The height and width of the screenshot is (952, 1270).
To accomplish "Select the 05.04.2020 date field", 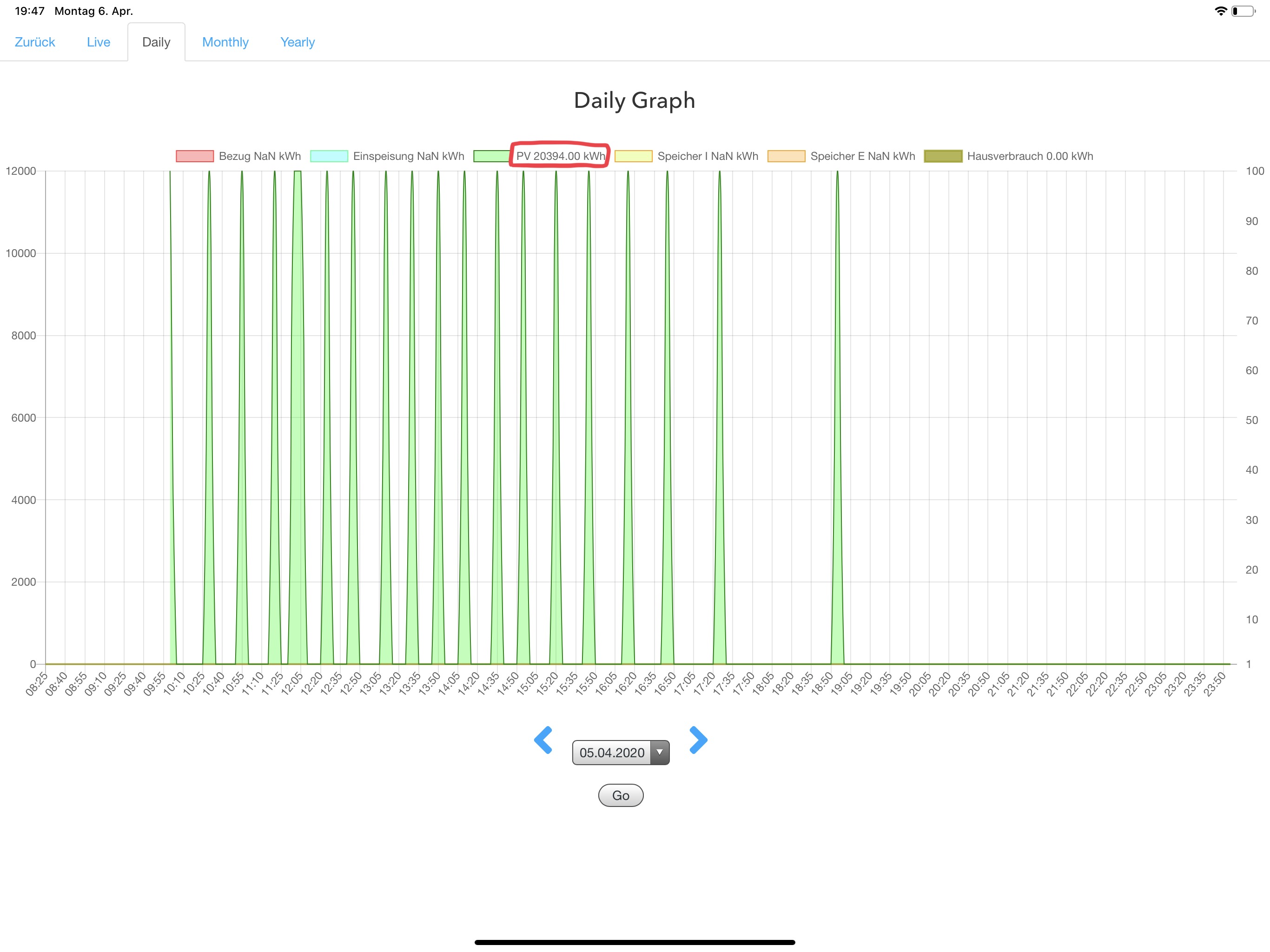I will pos(611,752).
